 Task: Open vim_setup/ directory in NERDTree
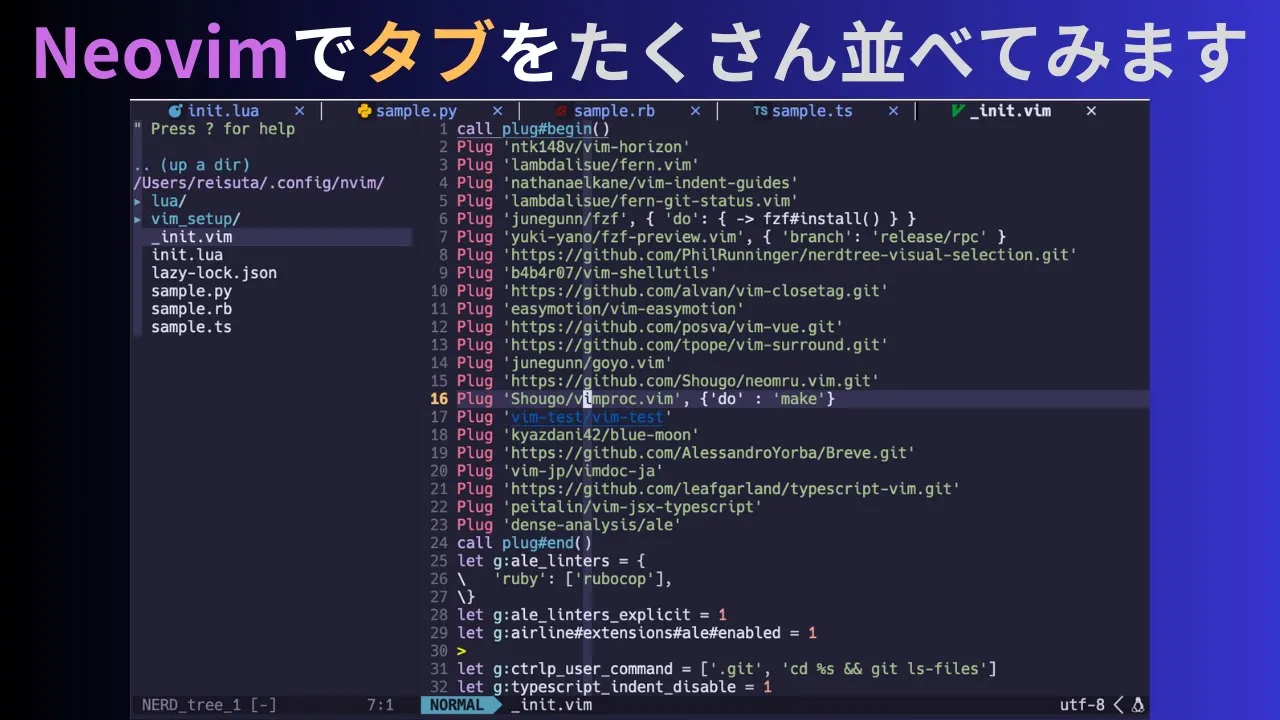point(196,219)
